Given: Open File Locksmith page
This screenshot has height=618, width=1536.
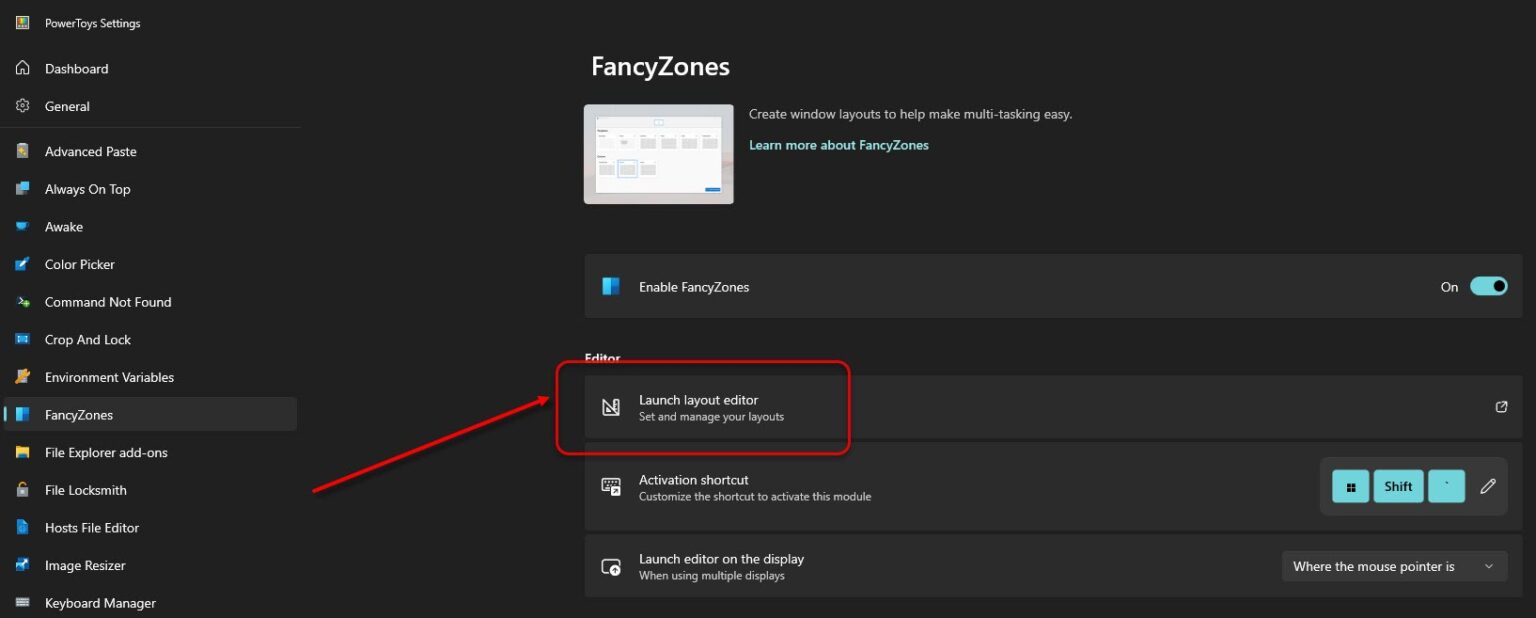Looking at the screenshot, I should (x=150, y=490).
